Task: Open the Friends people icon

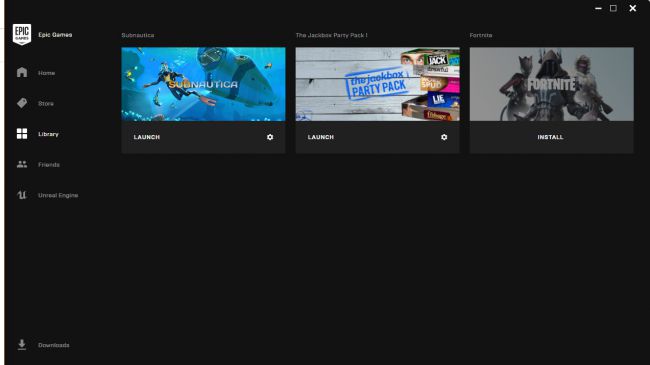Action: 22,164
